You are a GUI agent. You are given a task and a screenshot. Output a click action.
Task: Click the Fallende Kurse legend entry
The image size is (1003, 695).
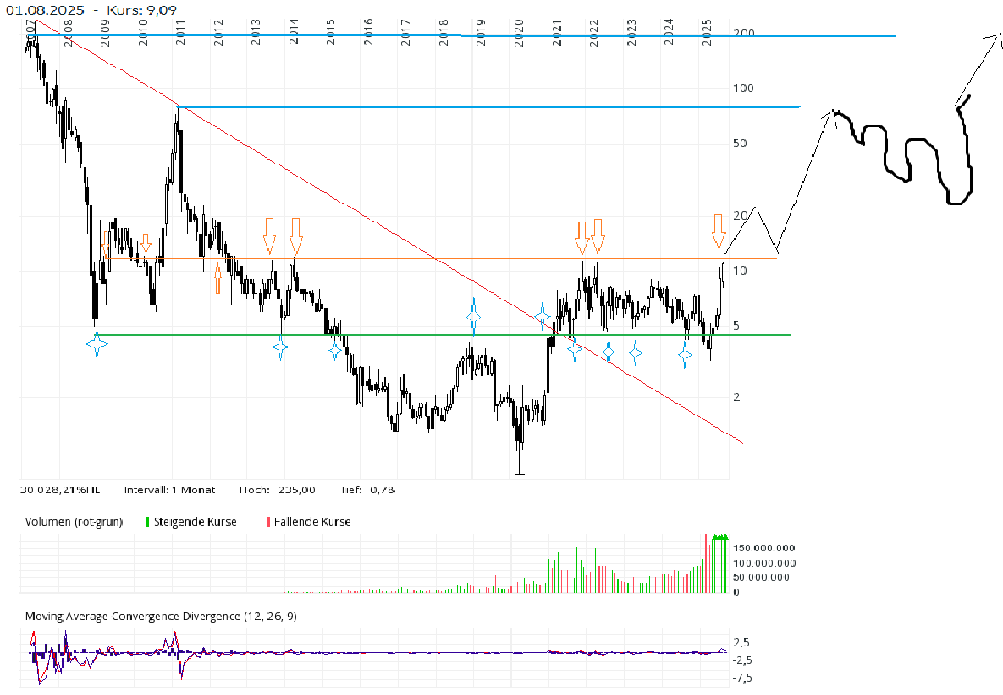[312, 522]
